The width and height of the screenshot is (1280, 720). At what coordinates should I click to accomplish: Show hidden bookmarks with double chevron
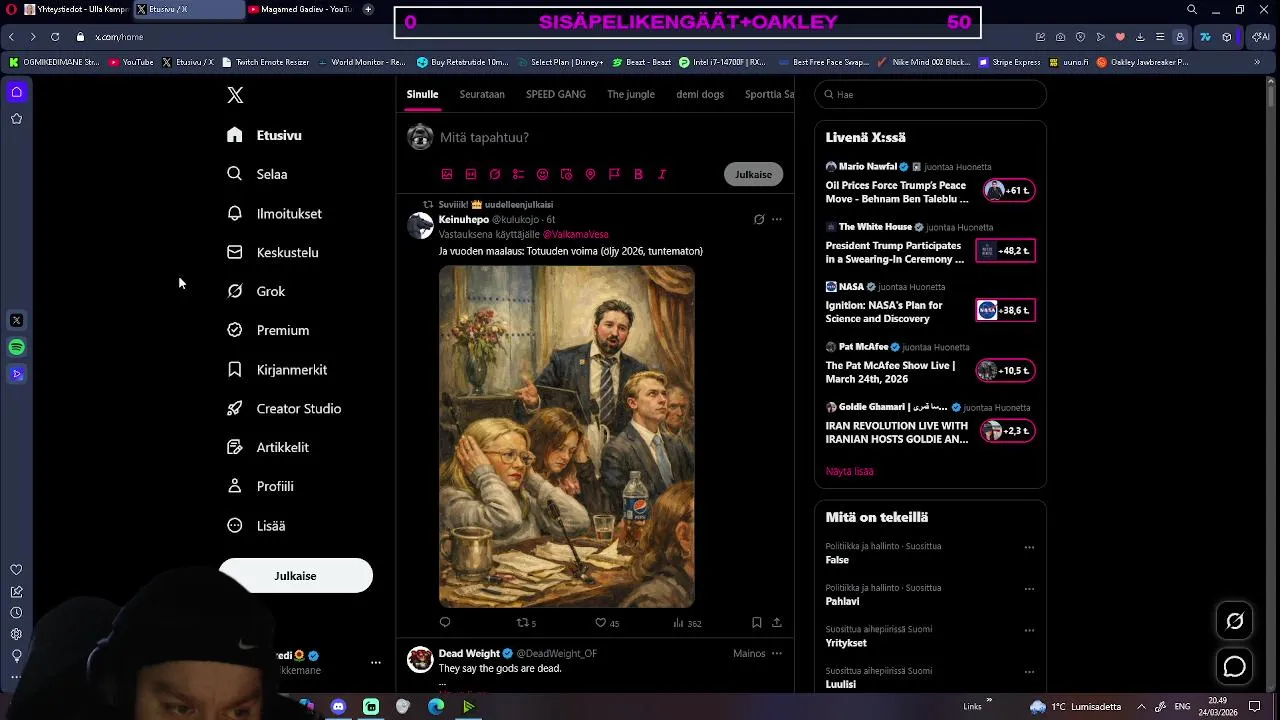(1257, 62)
